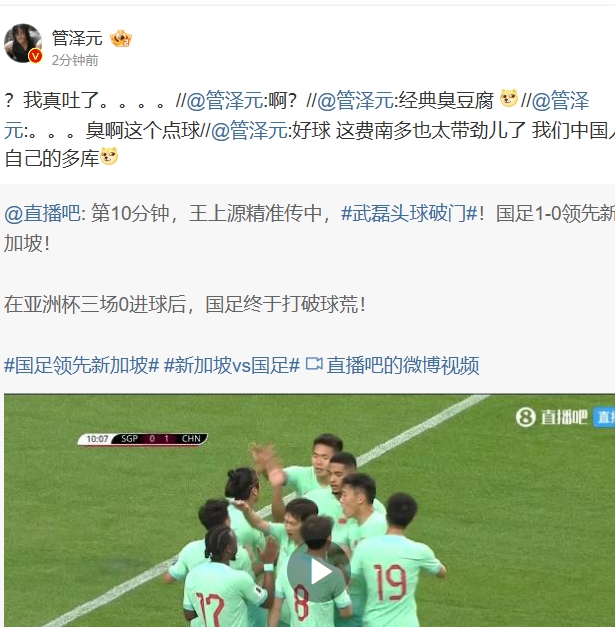Open the #武磊头球破门# hashtag
615x627 pixels.
tap(409, 213)
